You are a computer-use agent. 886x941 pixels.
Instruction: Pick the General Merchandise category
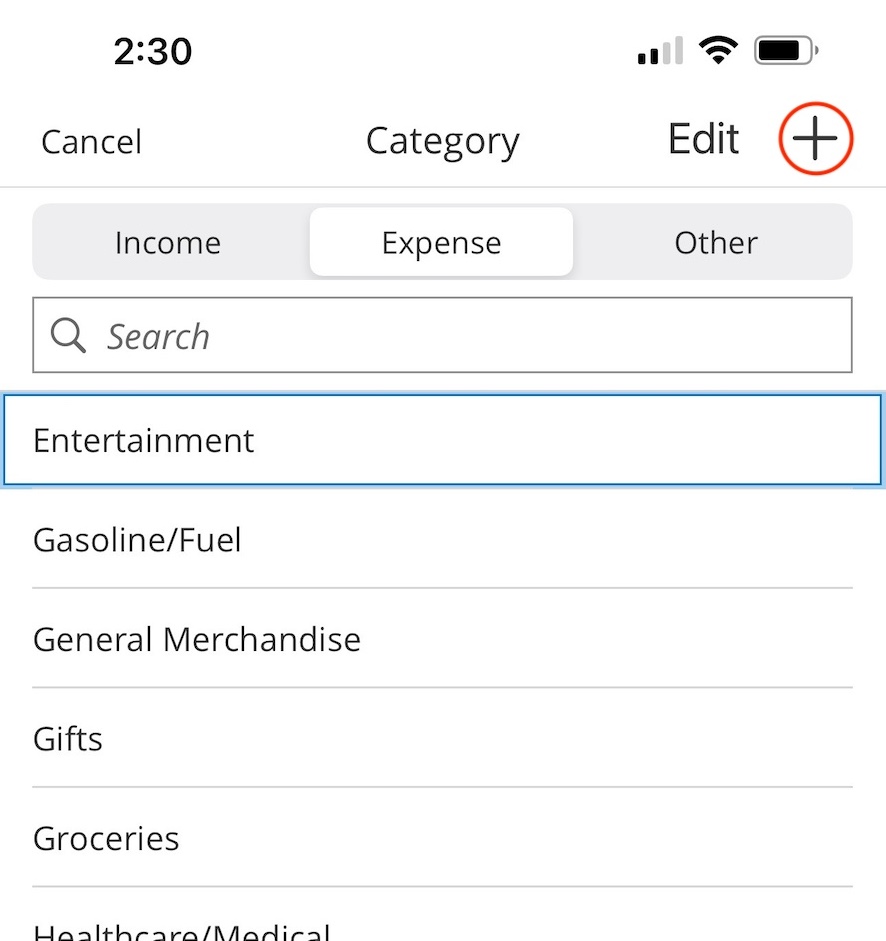click(442, 639)
